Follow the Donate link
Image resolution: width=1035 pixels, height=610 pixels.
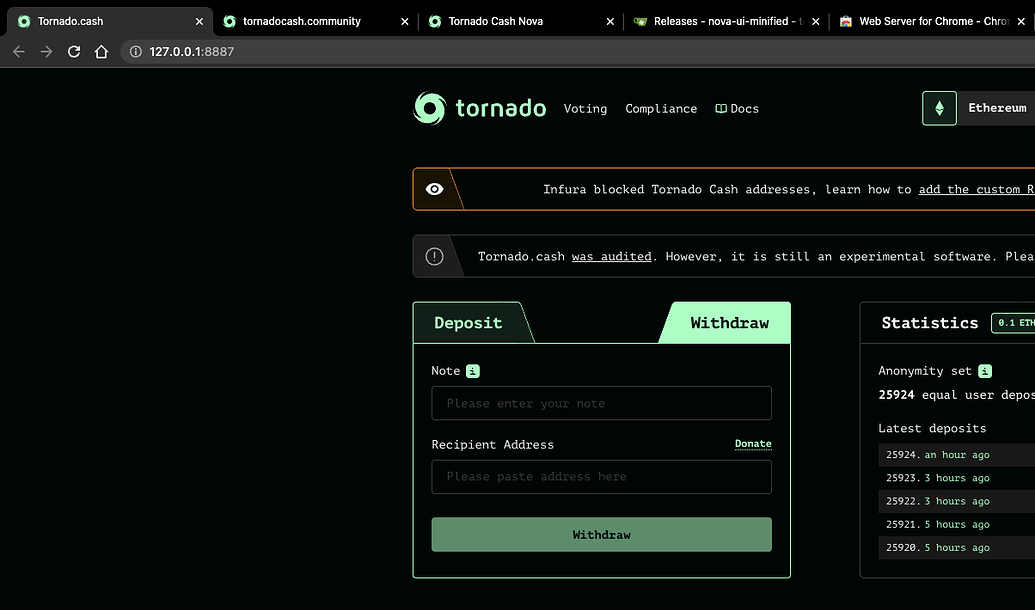pyautogui.click(x=753, y=444)
